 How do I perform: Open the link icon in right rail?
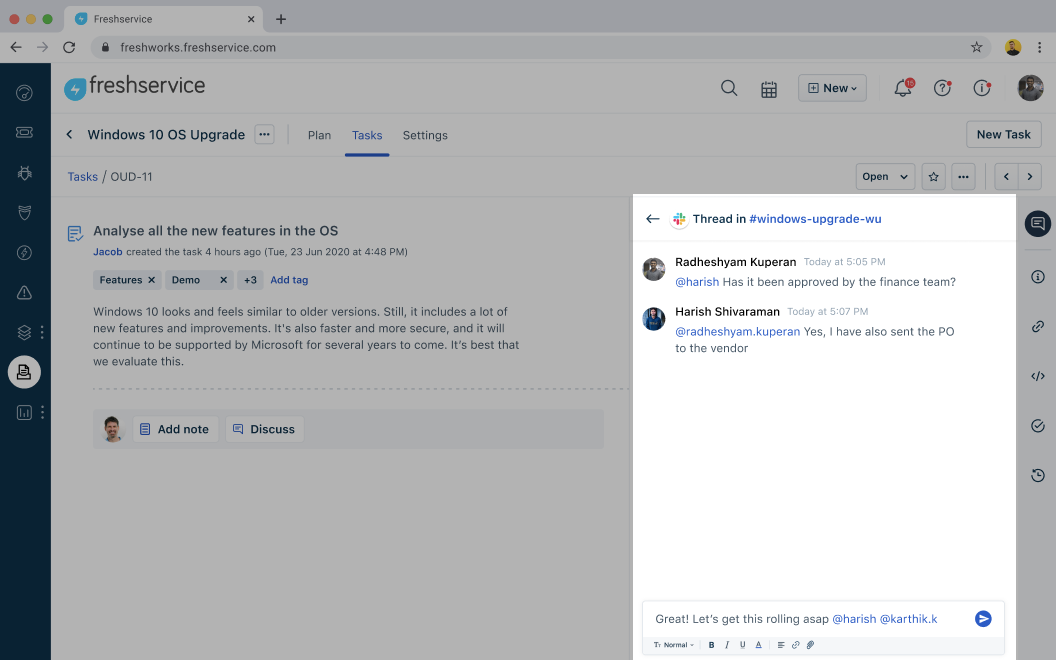(1038, 327)
